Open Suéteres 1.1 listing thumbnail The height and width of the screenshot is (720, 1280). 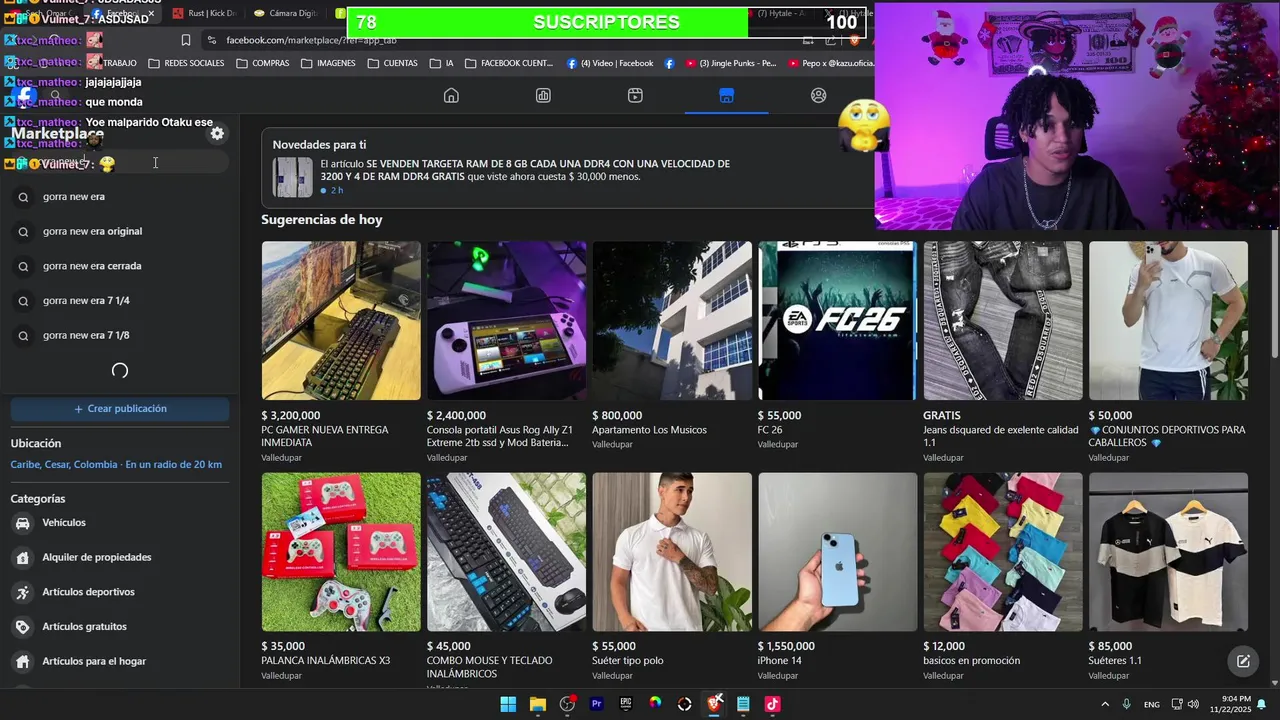pos(1168,552)
